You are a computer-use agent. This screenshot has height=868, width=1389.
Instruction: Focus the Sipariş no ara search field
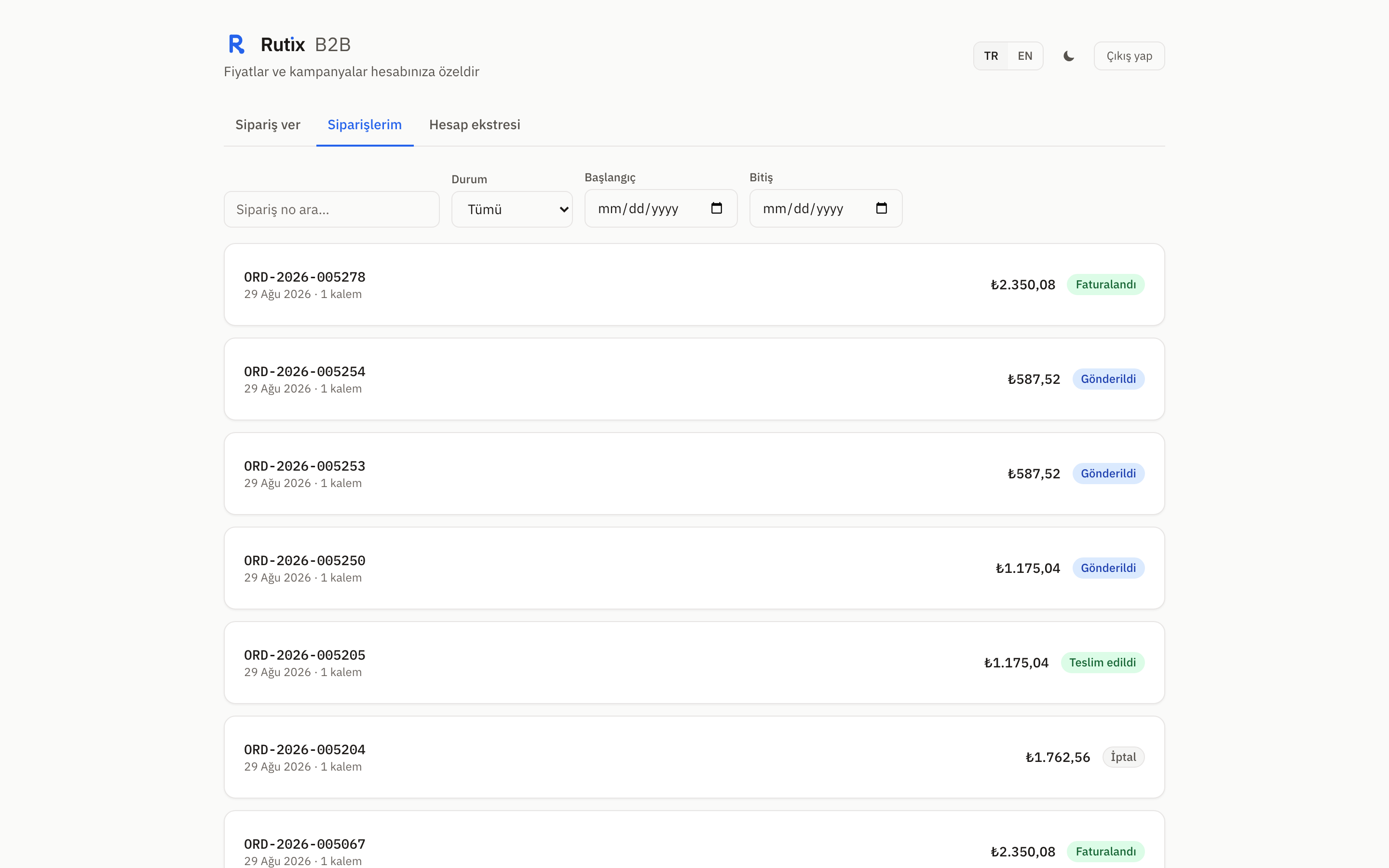tap(332, 209)
